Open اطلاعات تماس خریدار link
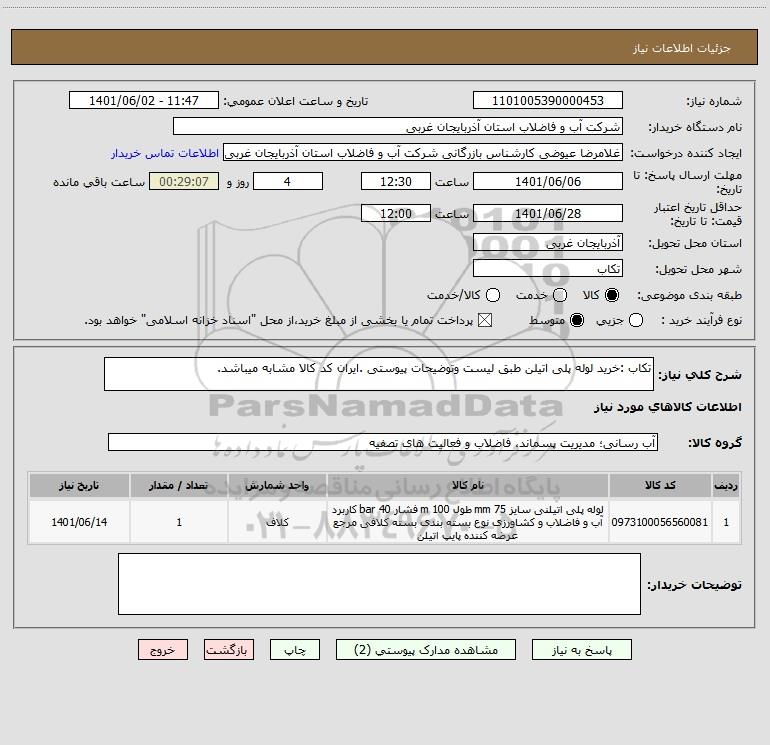 click(x=165, y=153)
